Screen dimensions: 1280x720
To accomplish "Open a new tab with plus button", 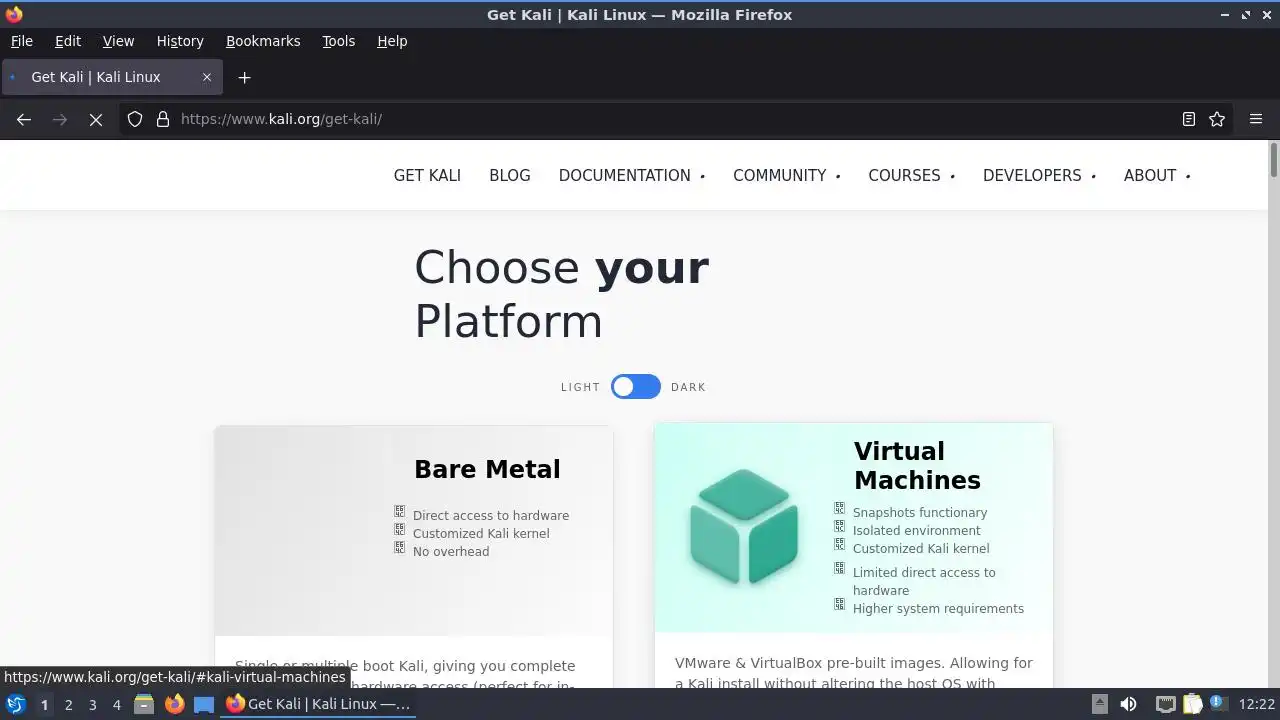I will click(x=244, y=77).
